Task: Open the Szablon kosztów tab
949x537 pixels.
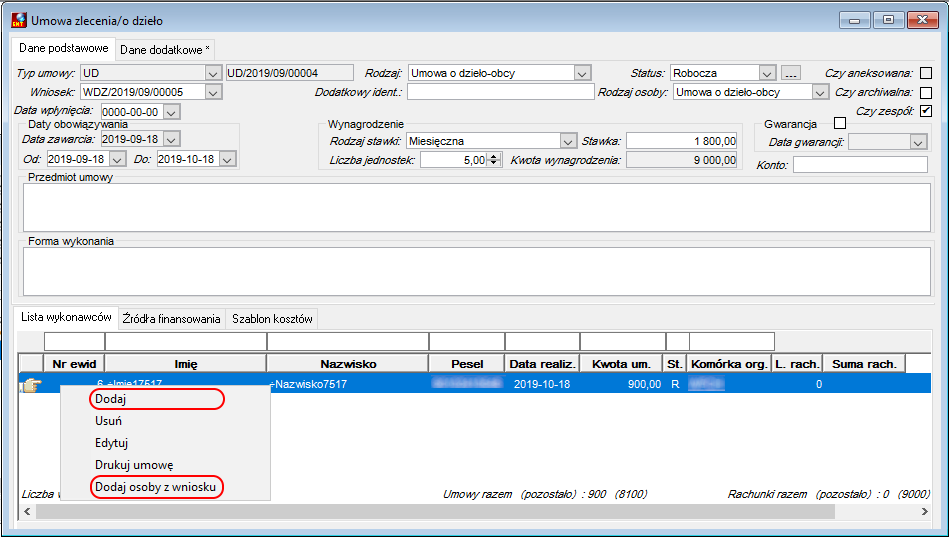Action: (x=272, y=318)
